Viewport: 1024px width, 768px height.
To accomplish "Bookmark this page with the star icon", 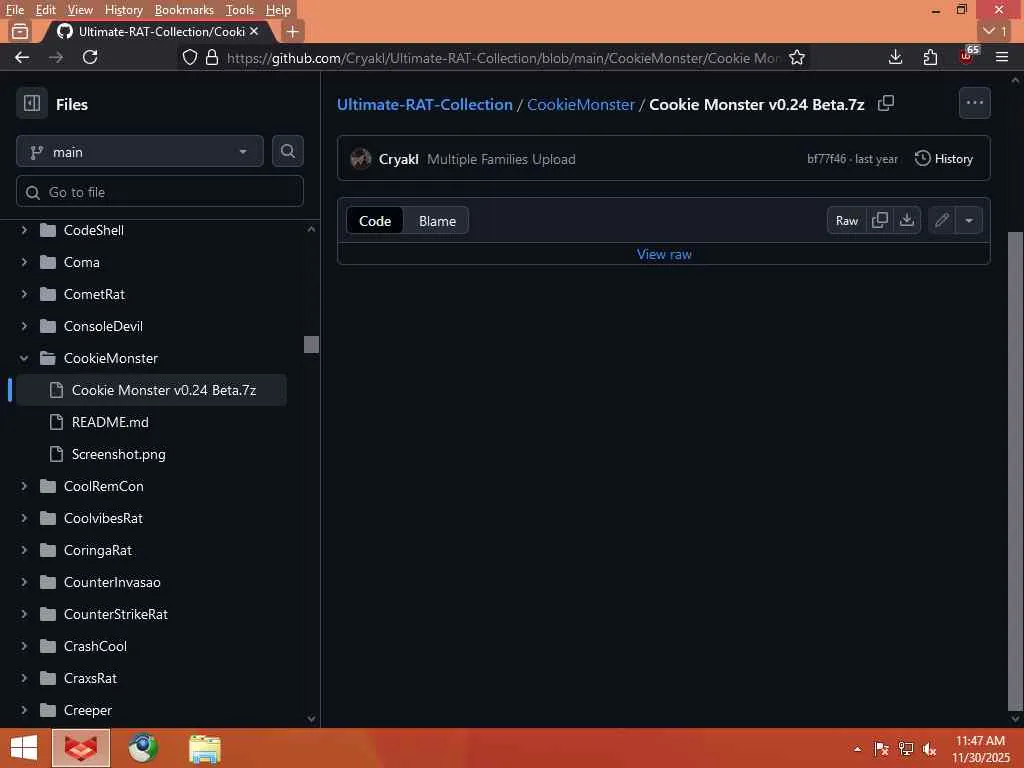I will point(796,57).
